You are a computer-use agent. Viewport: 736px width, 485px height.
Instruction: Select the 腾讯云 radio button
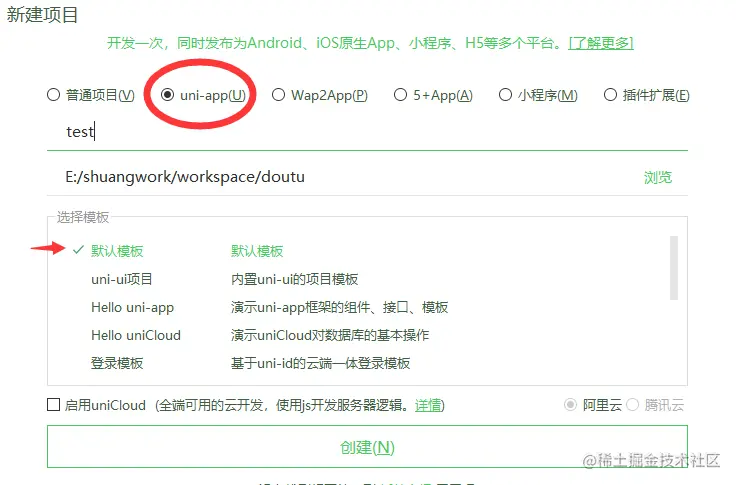coord(632,405)
